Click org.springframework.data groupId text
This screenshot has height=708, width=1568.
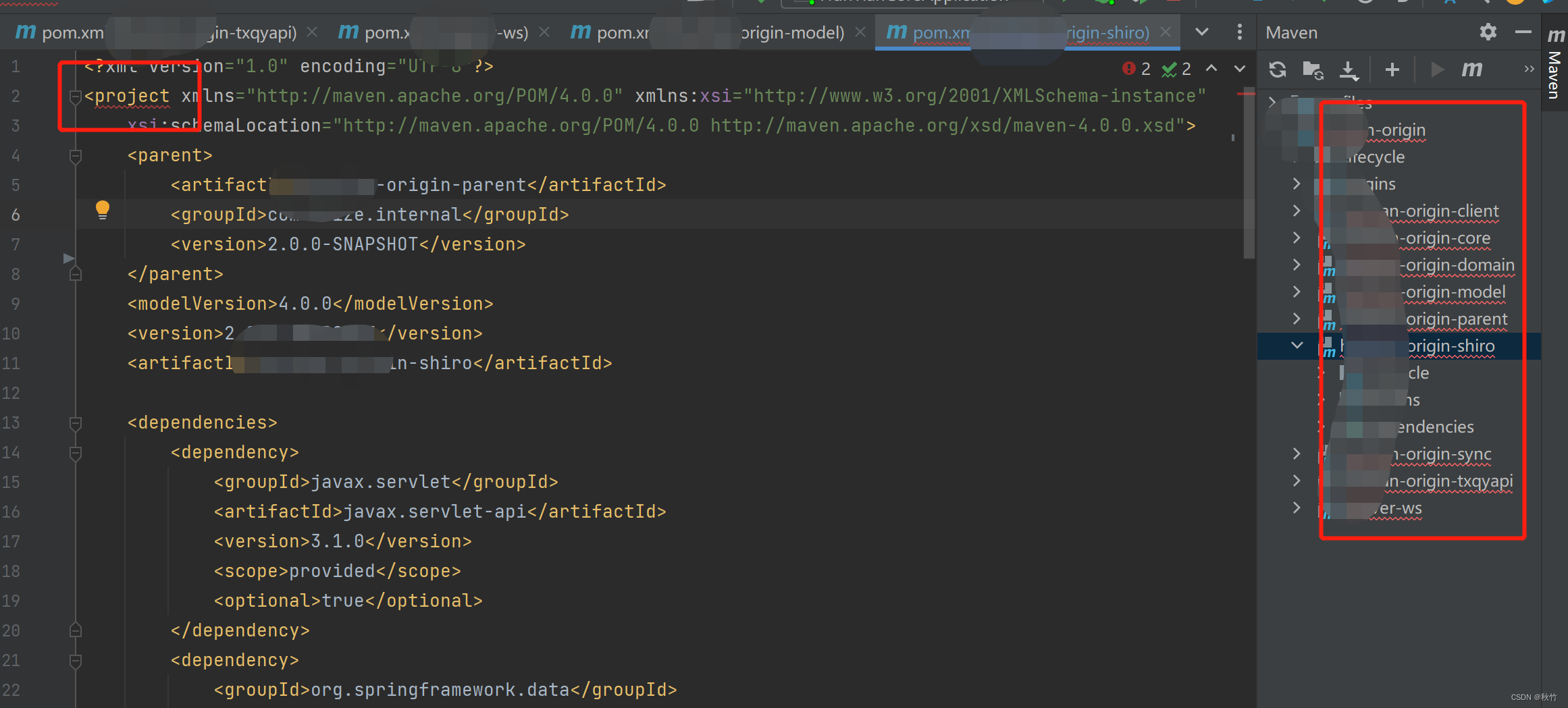(440, 690)
